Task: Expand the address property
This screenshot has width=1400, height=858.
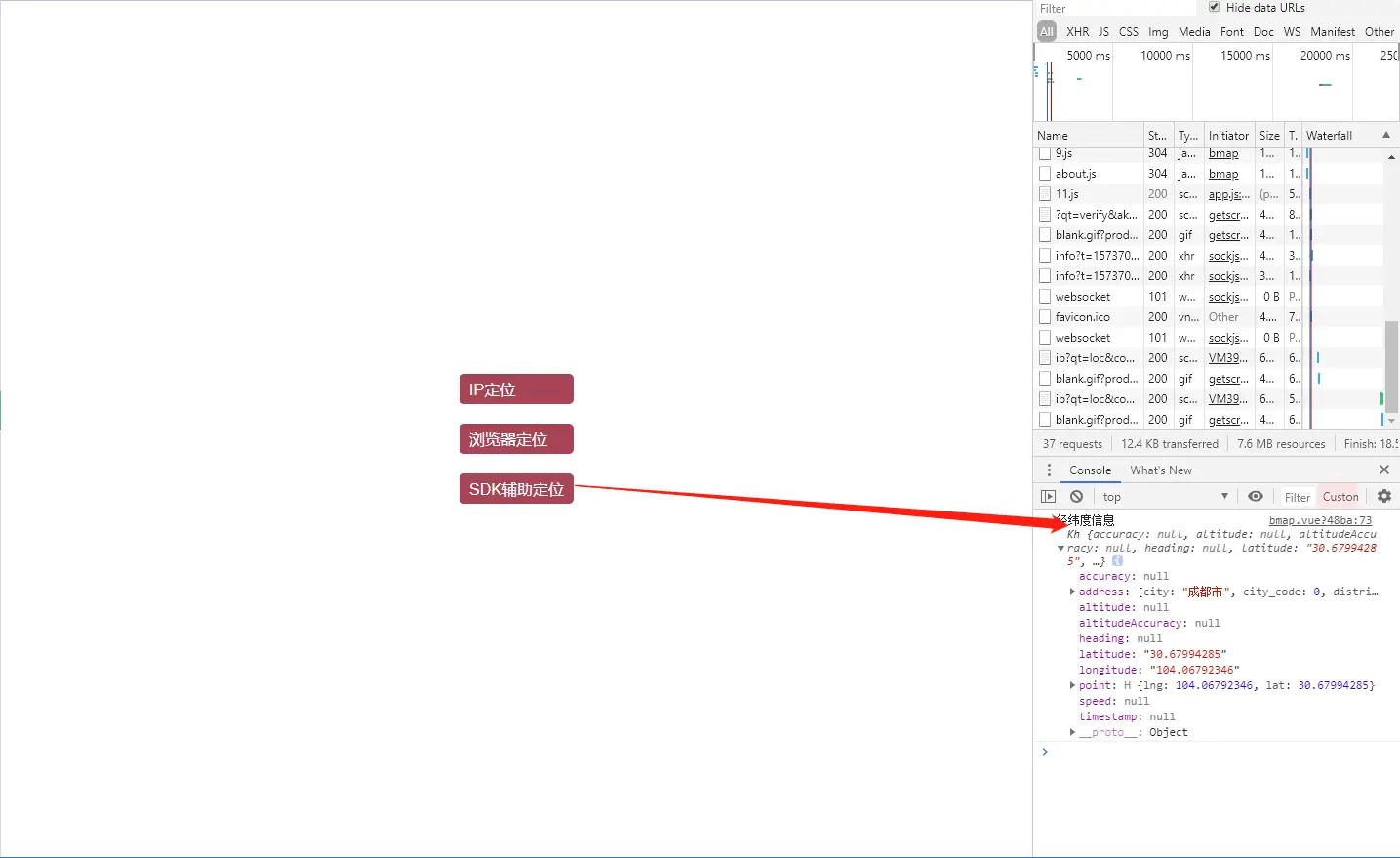Action: pos(1072,592)
